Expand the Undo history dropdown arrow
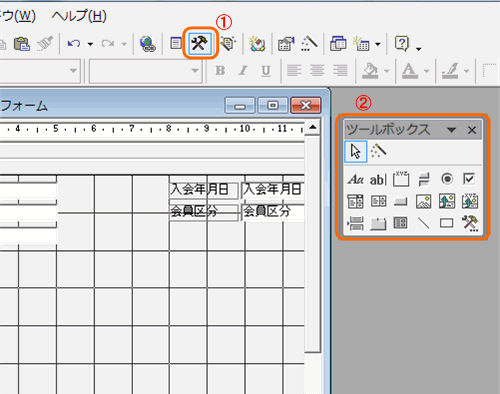This screenshot has width=500, height=394. click(x=90, y=44)
